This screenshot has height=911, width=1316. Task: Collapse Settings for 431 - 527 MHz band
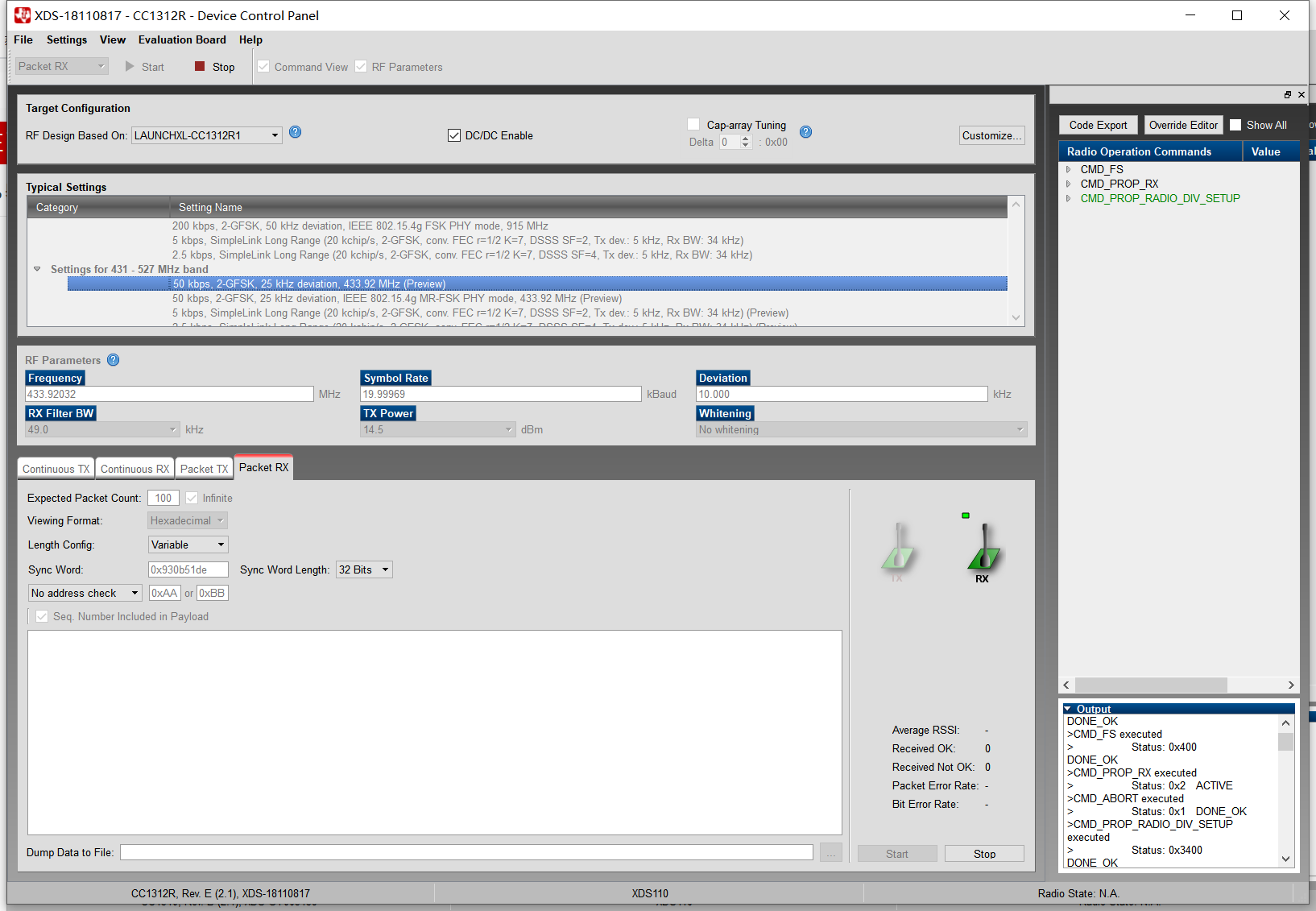pos(37,269)
